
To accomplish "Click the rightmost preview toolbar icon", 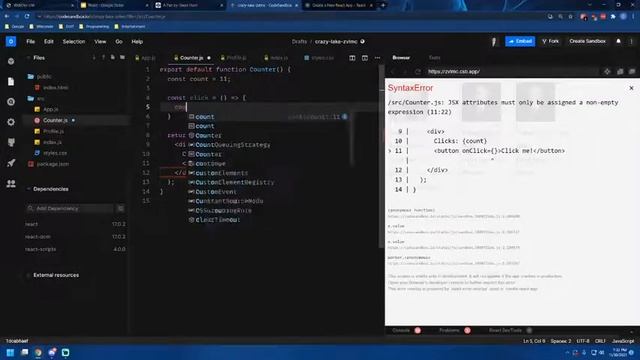I will pos(632,71).
